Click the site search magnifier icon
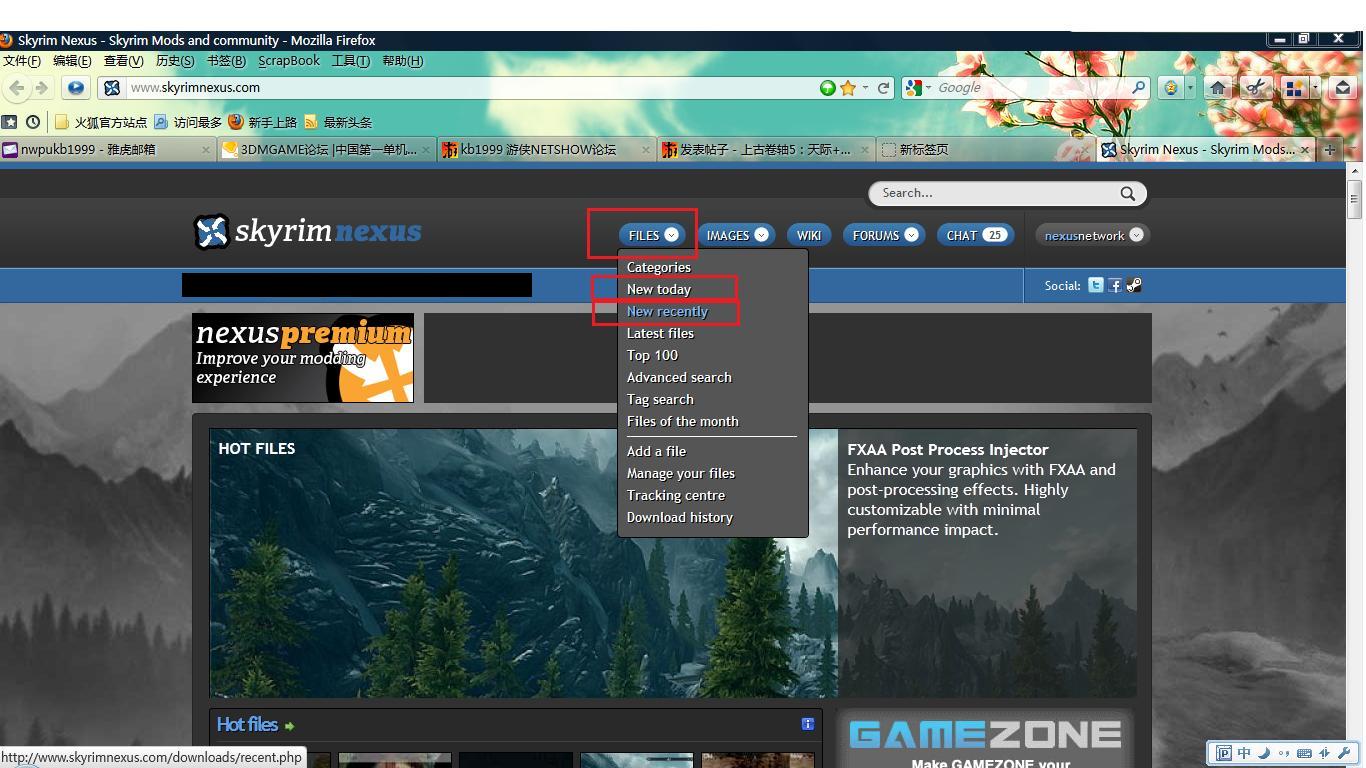 pyautogui.click(x=1128, y=193)
